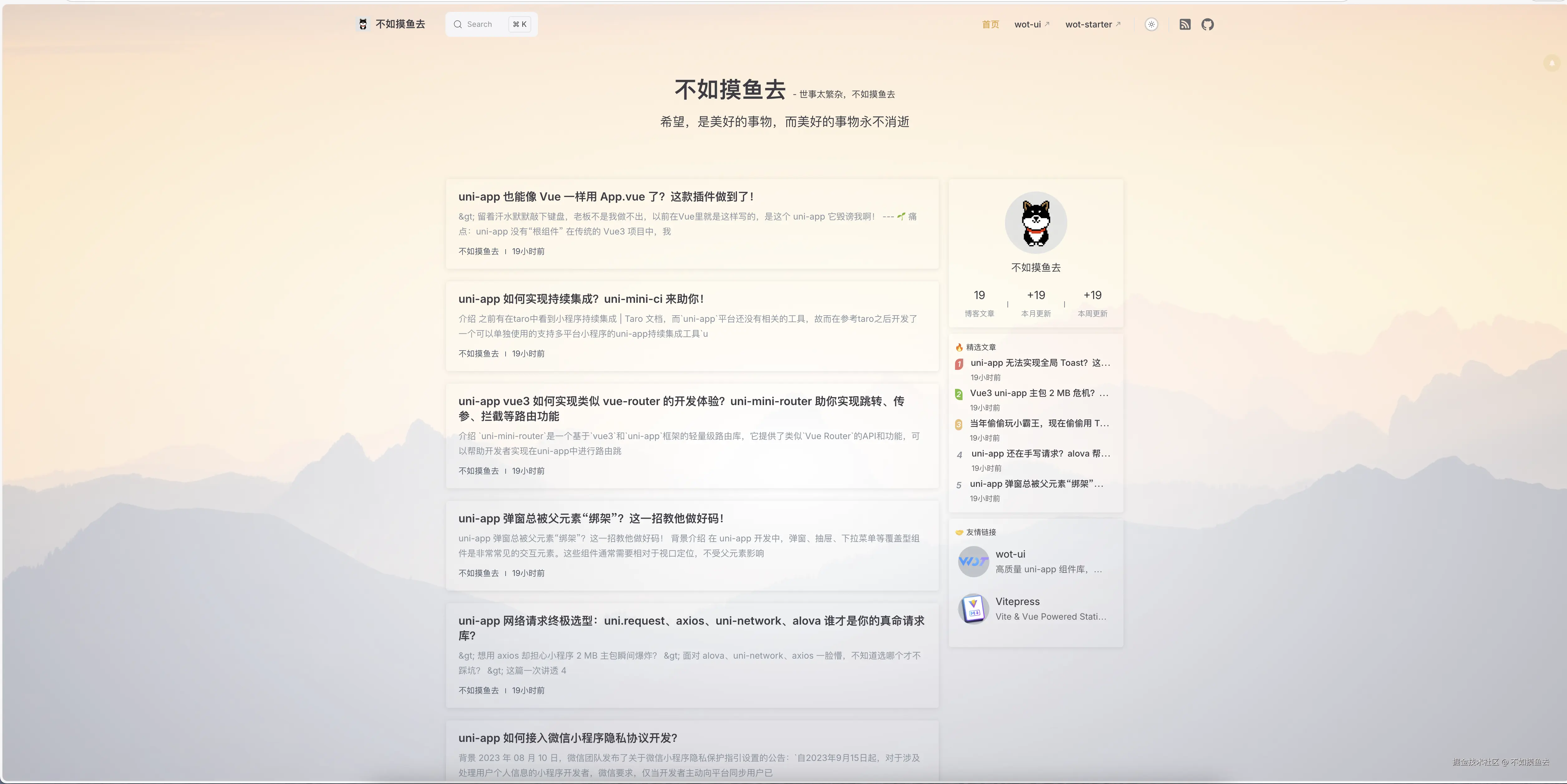Viewport: 1567px width, 784px height.
Task: Open the uni-mini-ci article title
Action: (x=581, y=299)
